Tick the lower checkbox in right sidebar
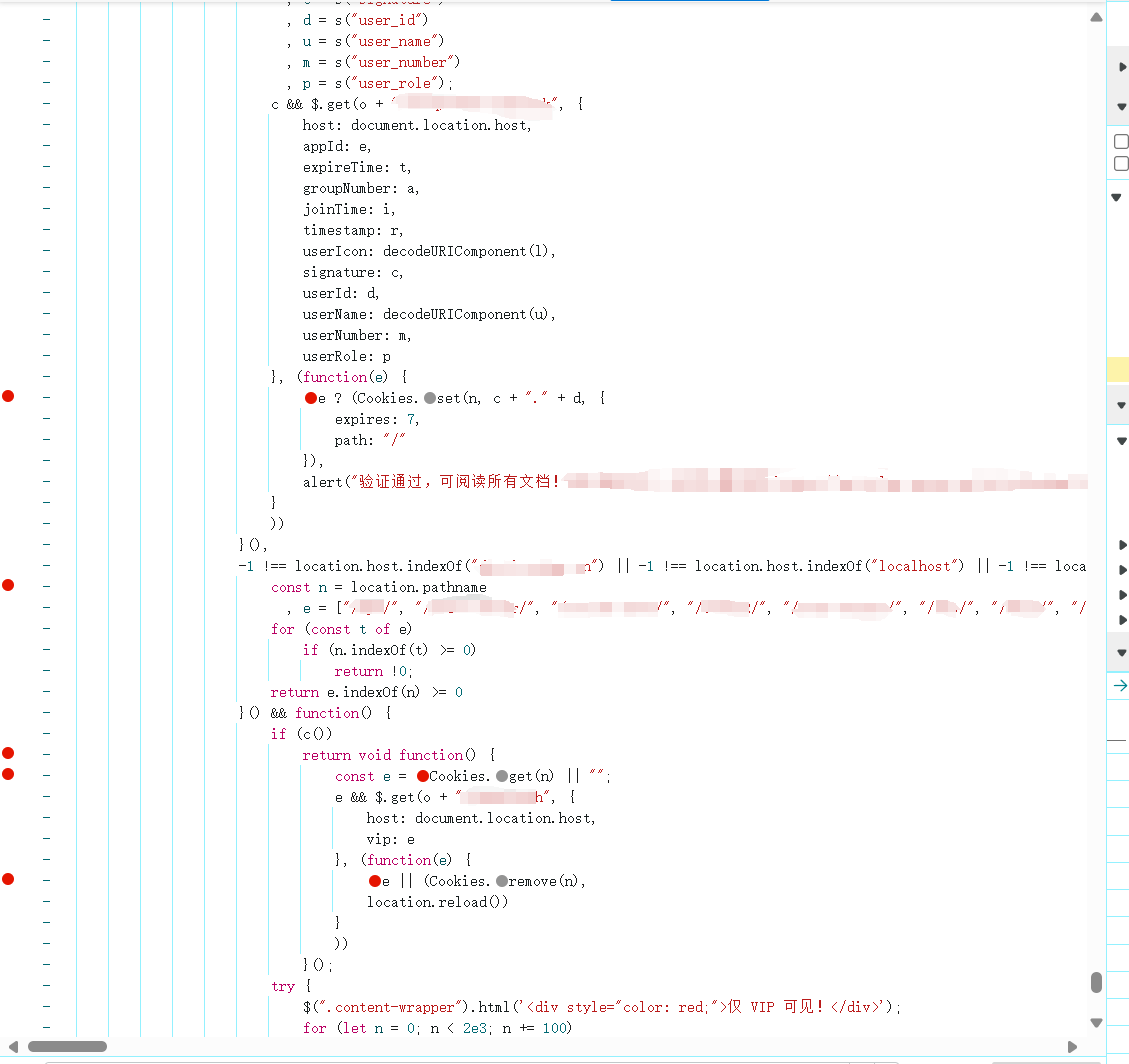 tap(1121, 163)
